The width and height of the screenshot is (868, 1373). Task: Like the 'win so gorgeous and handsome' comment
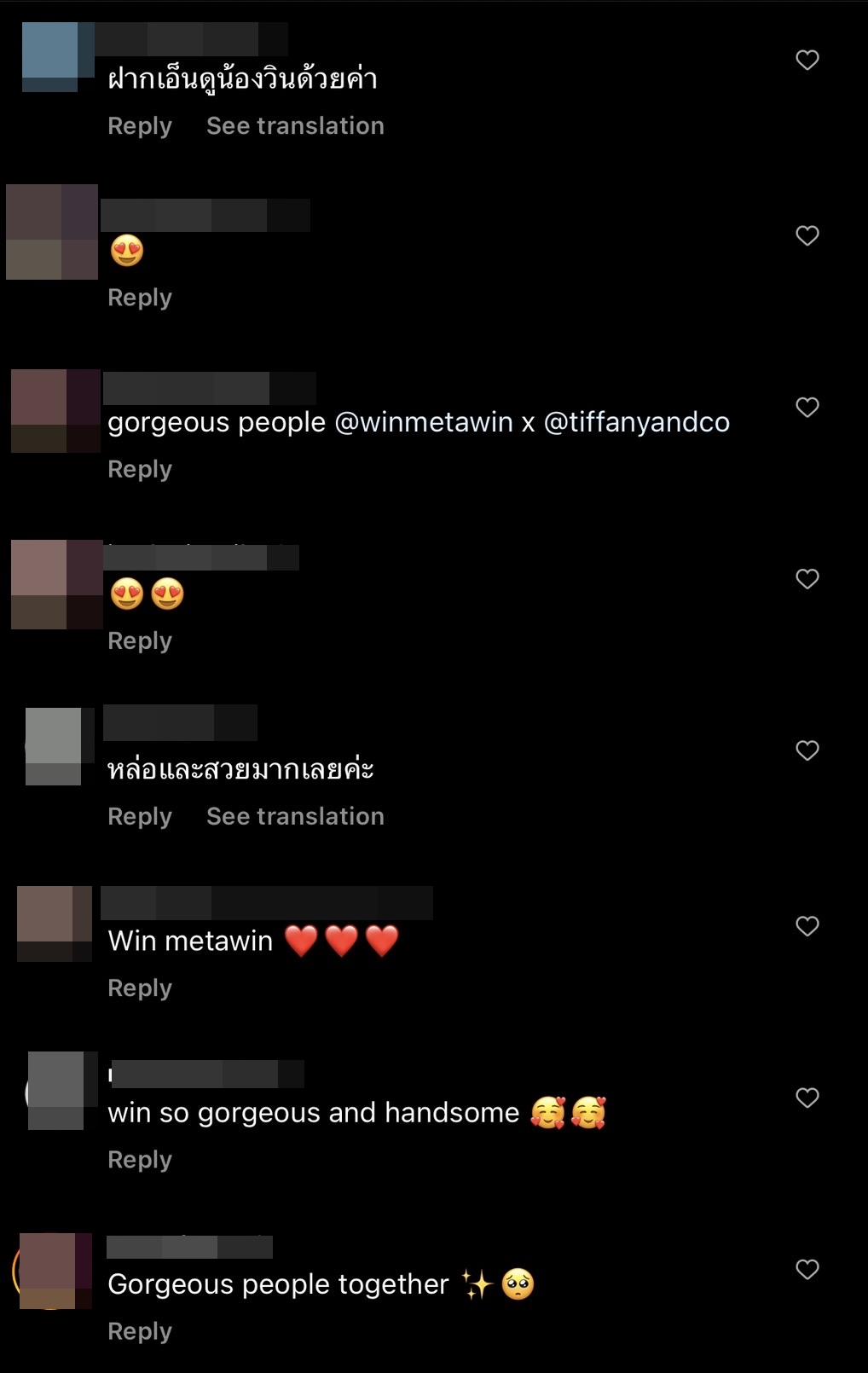pyautogui.click(x=807, y=1098)
